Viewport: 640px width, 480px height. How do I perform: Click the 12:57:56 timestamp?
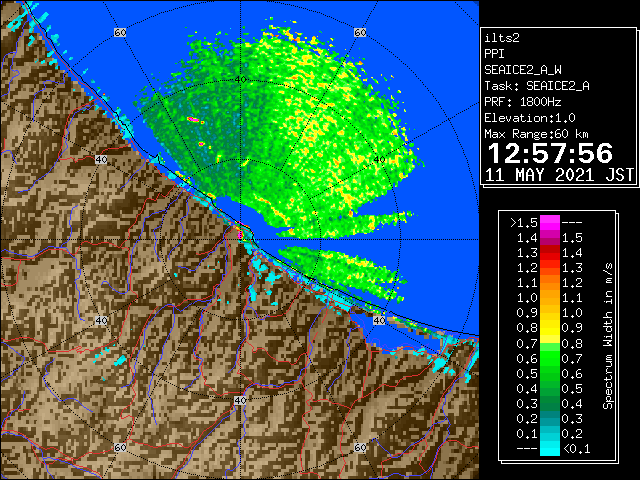pos(550,153)
